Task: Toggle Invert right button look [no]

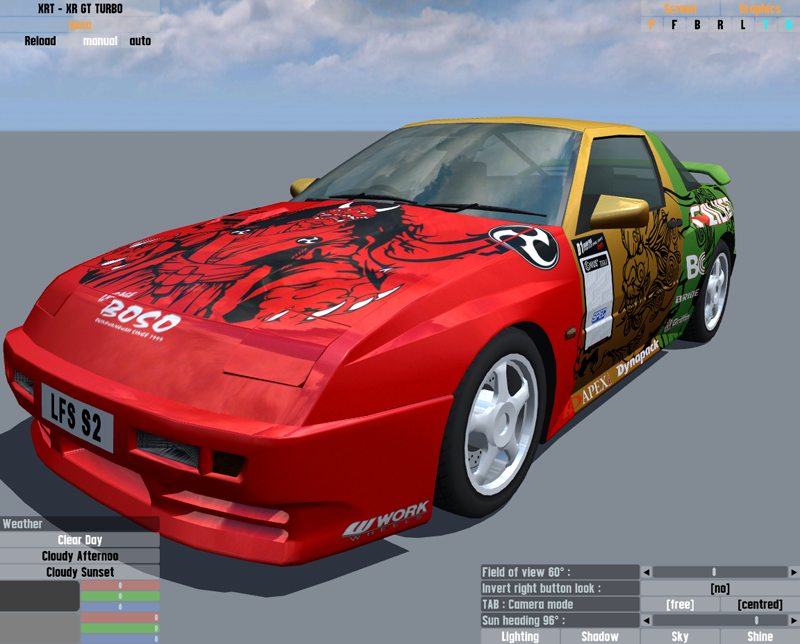Action: (x=720, y=588)
